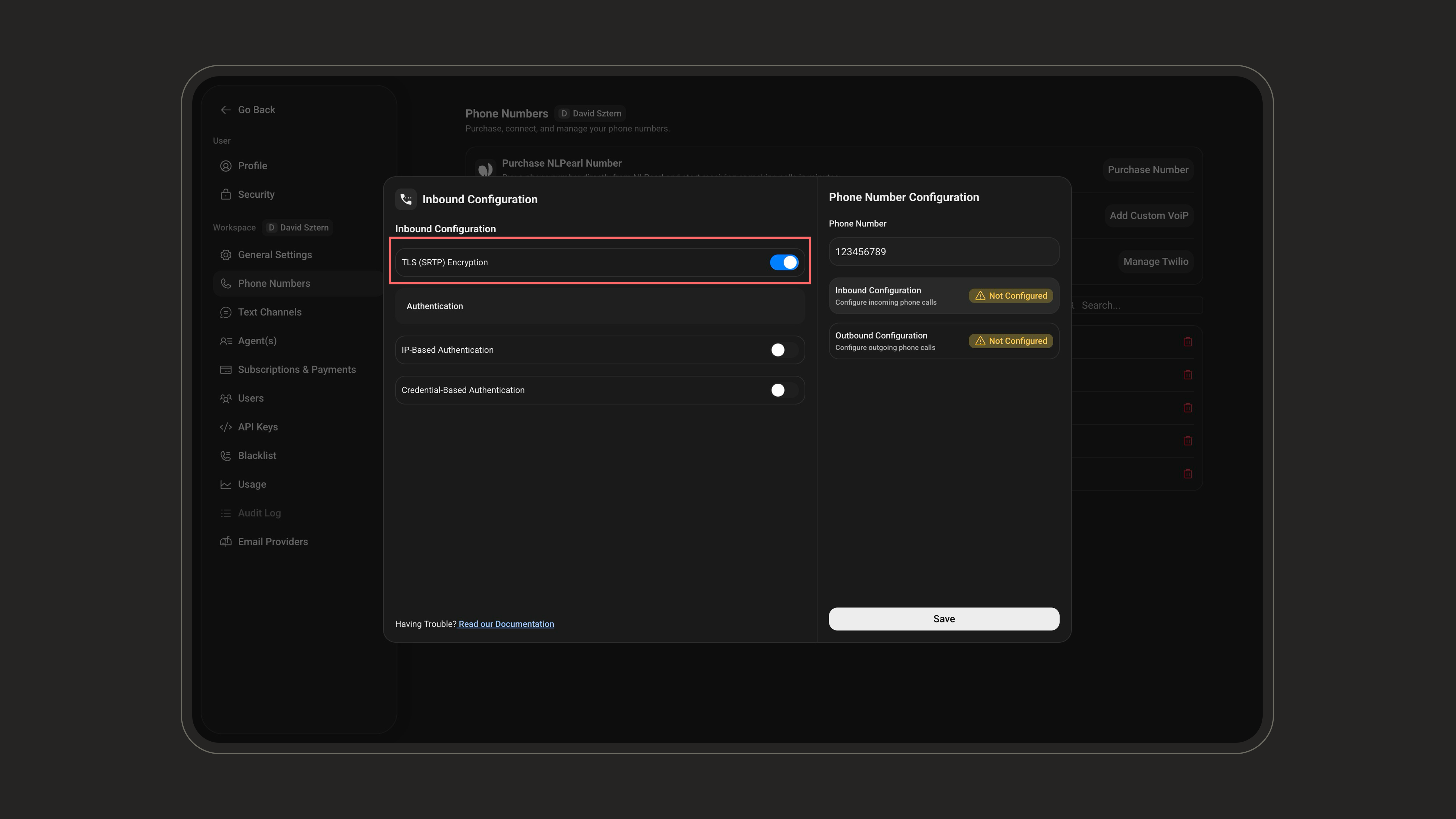Screen dimensions: 1456x819
Task: Click the Usage chart icon
Action: [226, 484]
